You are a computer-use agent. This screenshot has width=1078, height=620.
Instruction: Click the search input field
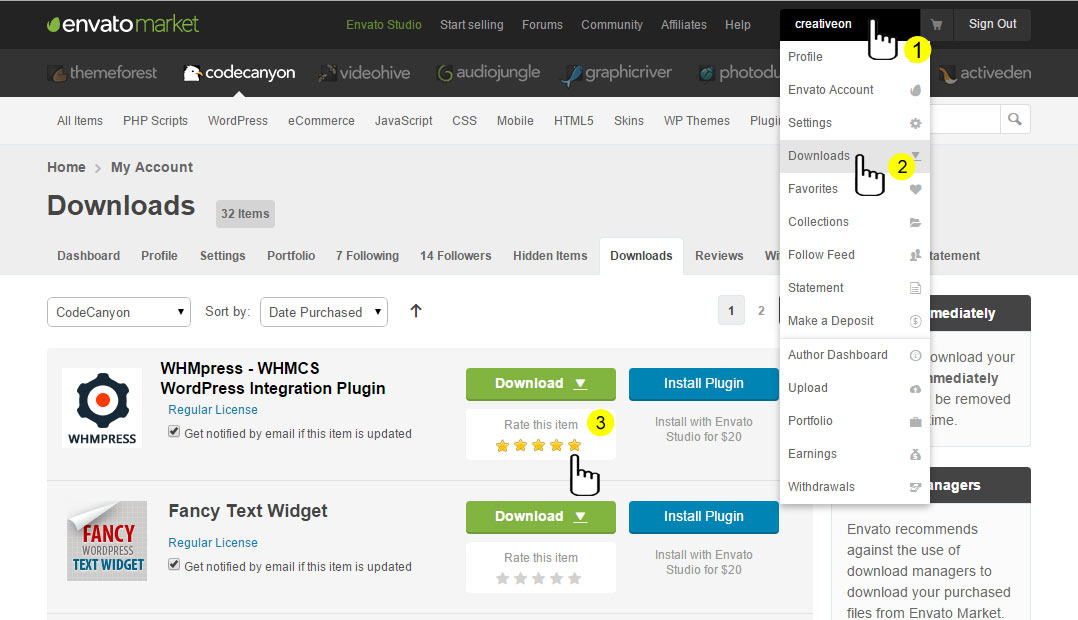[x=965, y=120]
